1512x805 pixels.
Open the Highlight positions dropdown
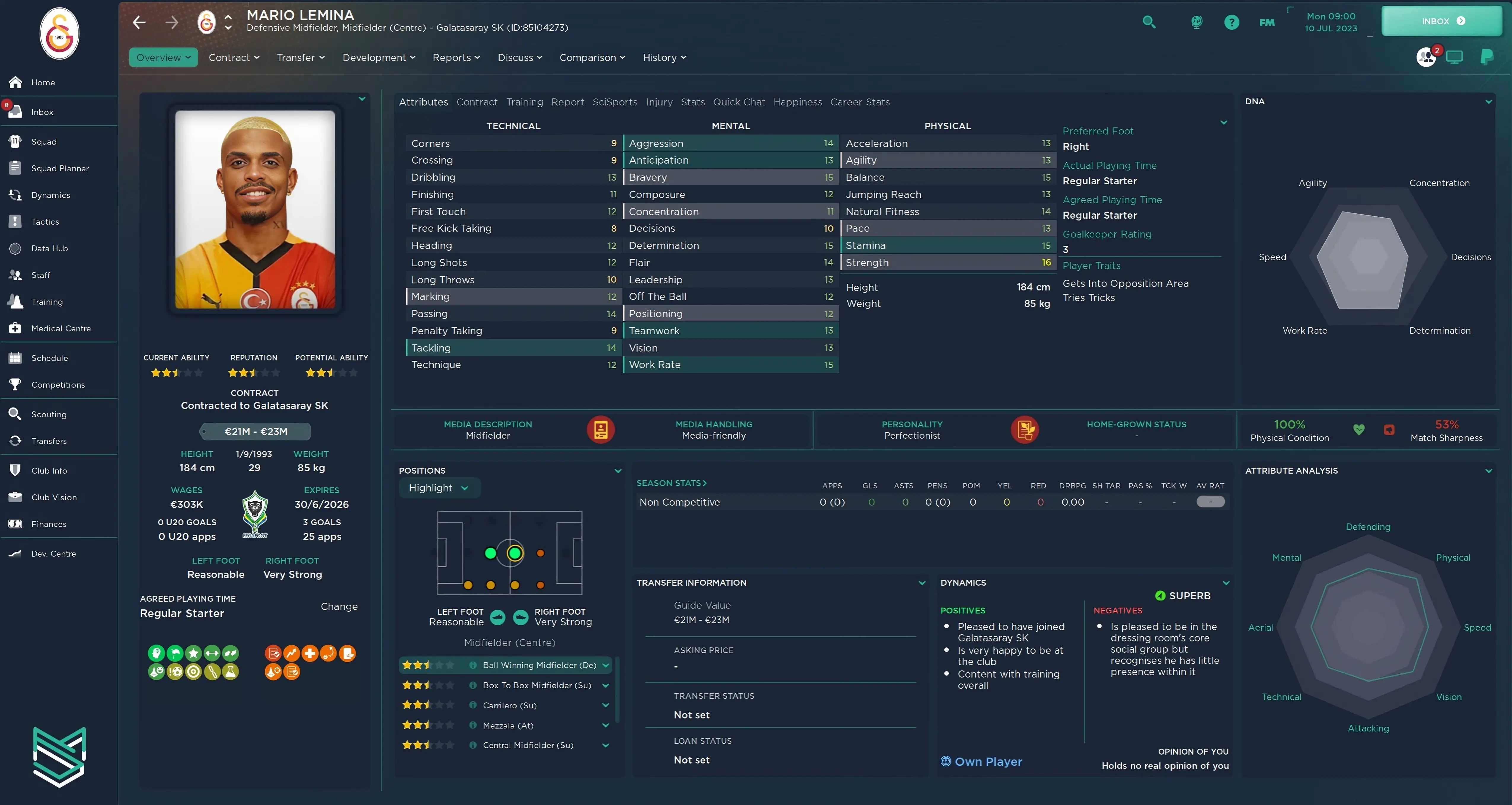click(x=440, y=488)
